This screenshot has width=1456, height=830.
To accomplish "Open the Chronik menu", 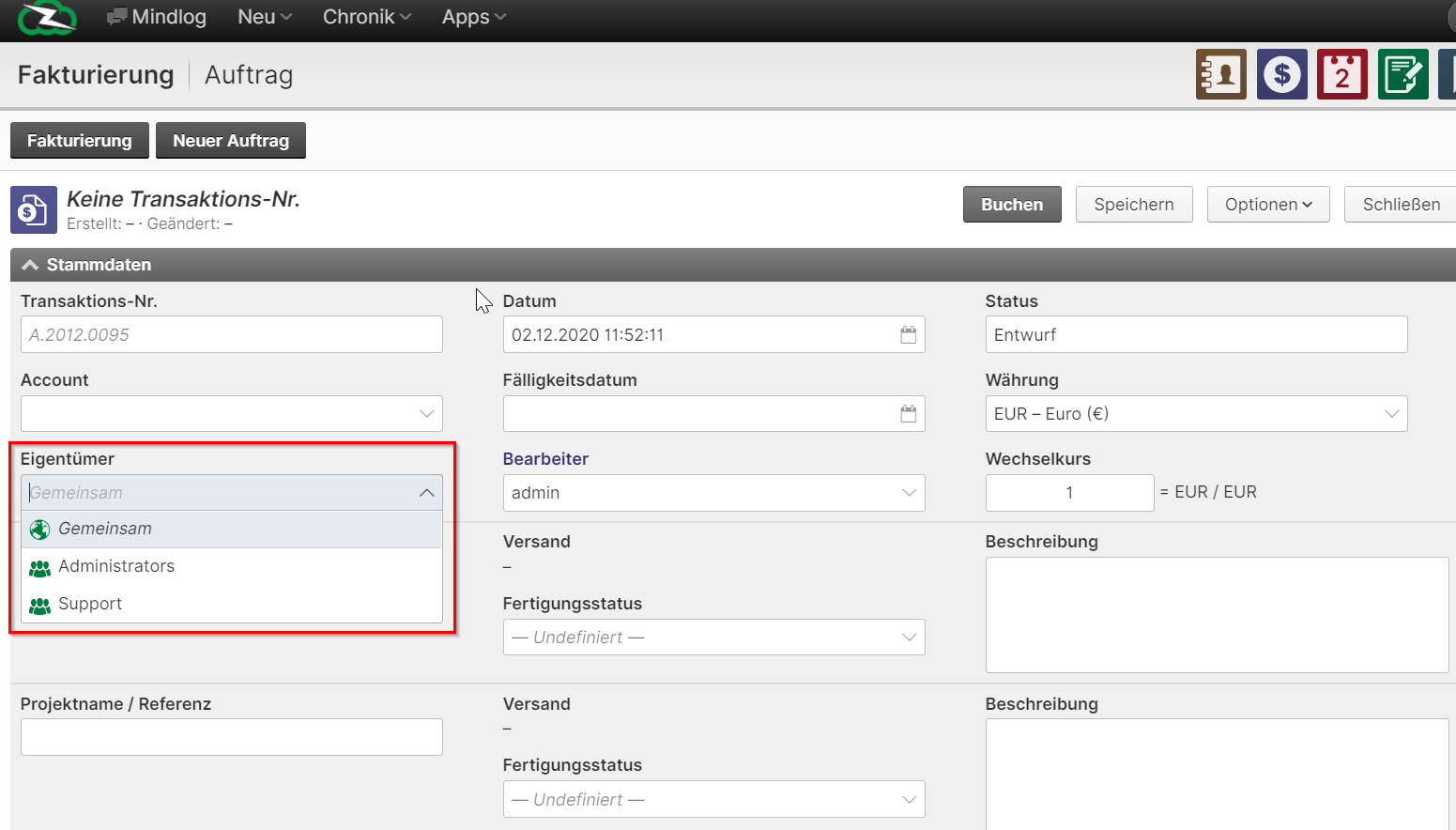I will [x=366, y=17].
